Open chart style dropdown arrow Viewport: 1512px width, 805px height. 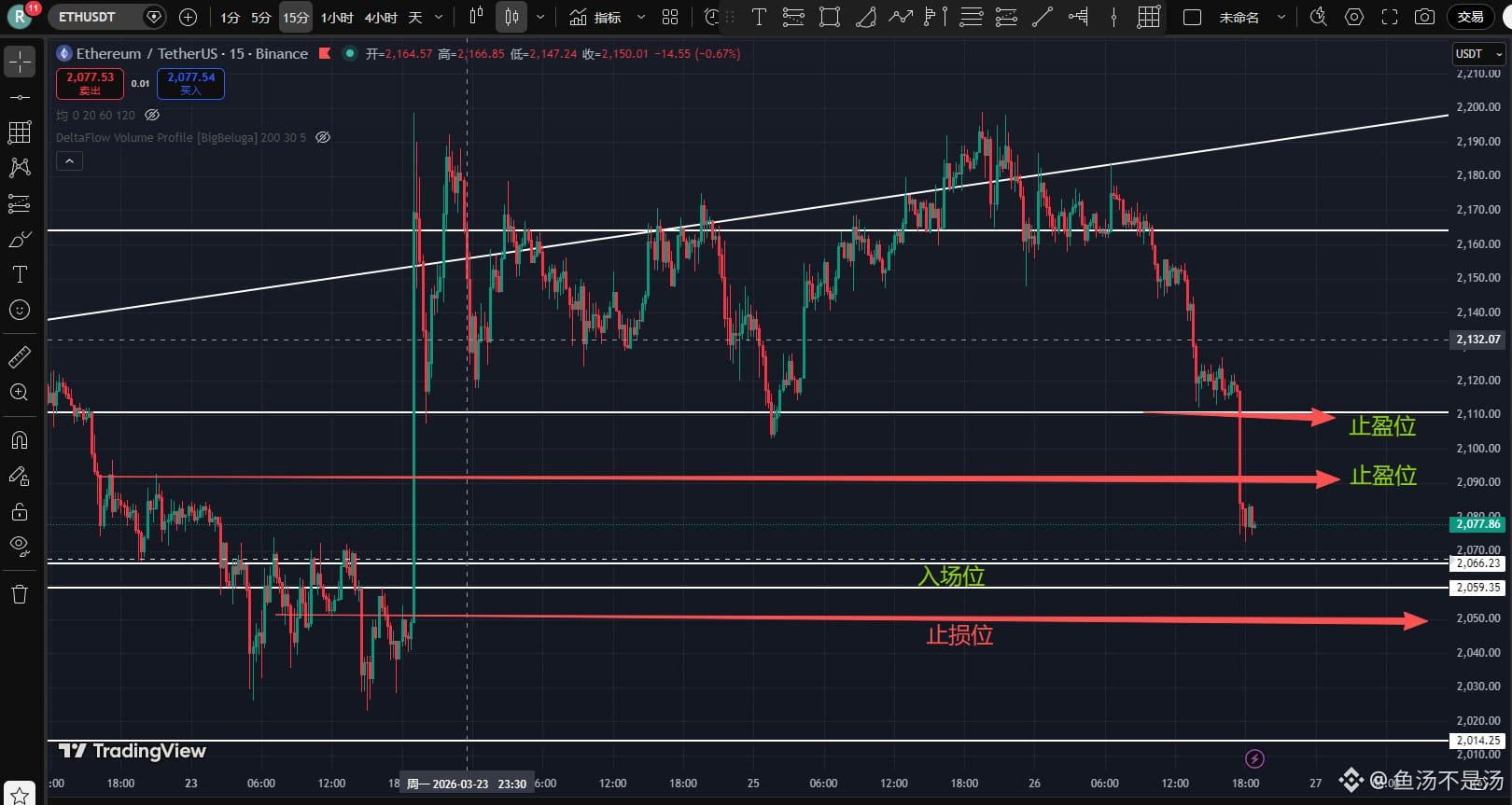[540, 17]
